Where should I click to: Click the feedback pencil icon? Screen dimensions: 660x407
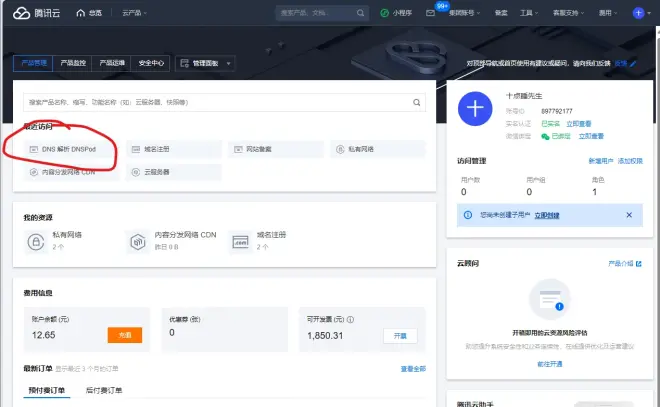(633, 64)
